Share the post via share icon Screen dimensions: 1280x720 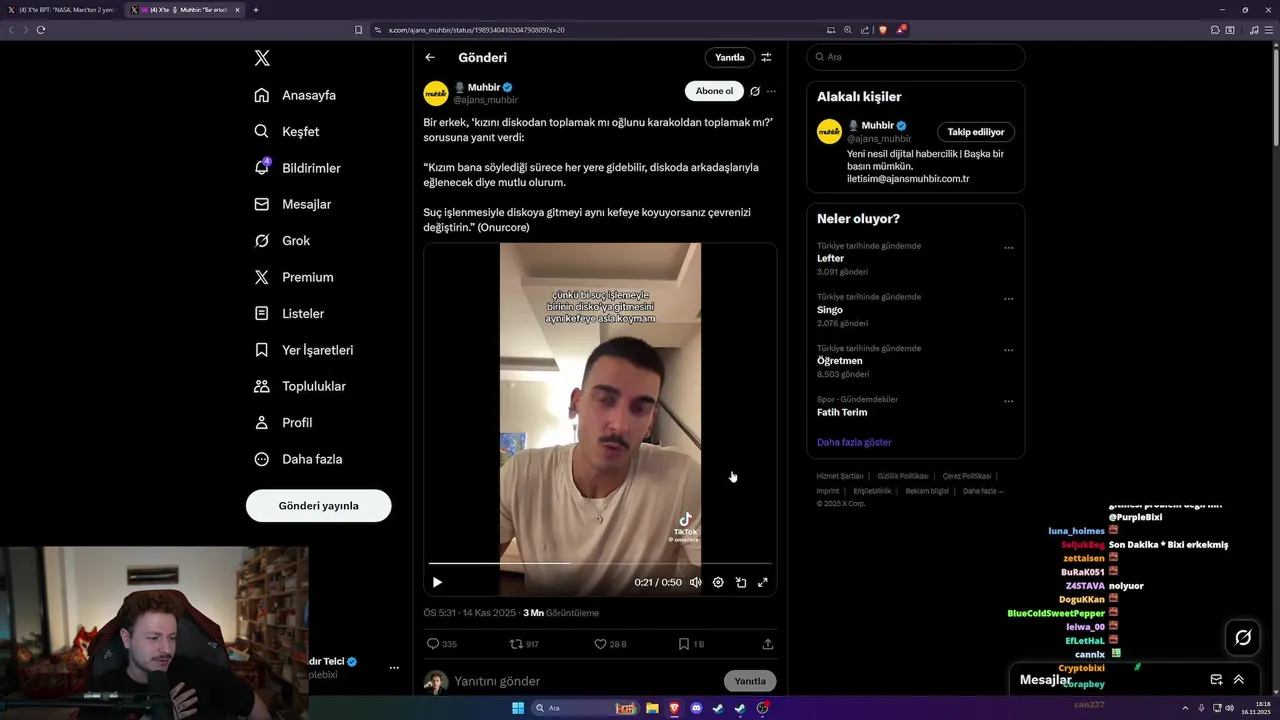[x=768, y=644]
